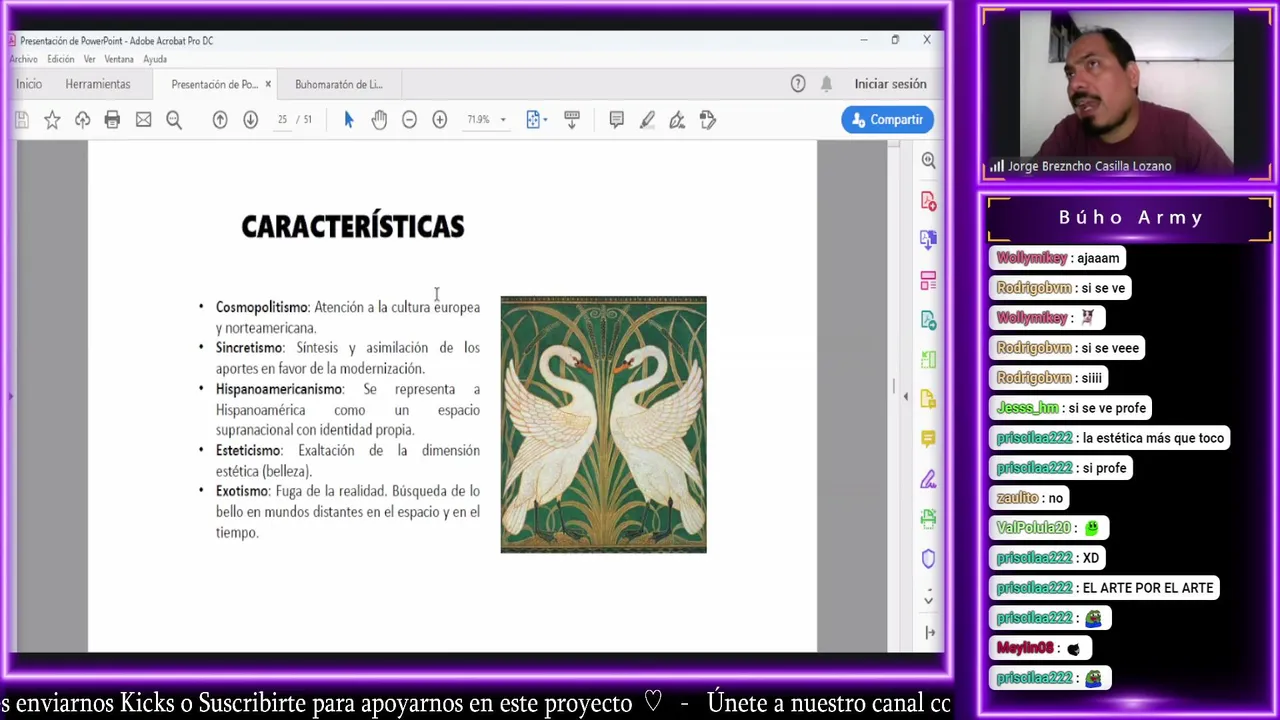
Task: Click the Jorge Brezncho webcam feed
Action: [x=1127, y=95]
